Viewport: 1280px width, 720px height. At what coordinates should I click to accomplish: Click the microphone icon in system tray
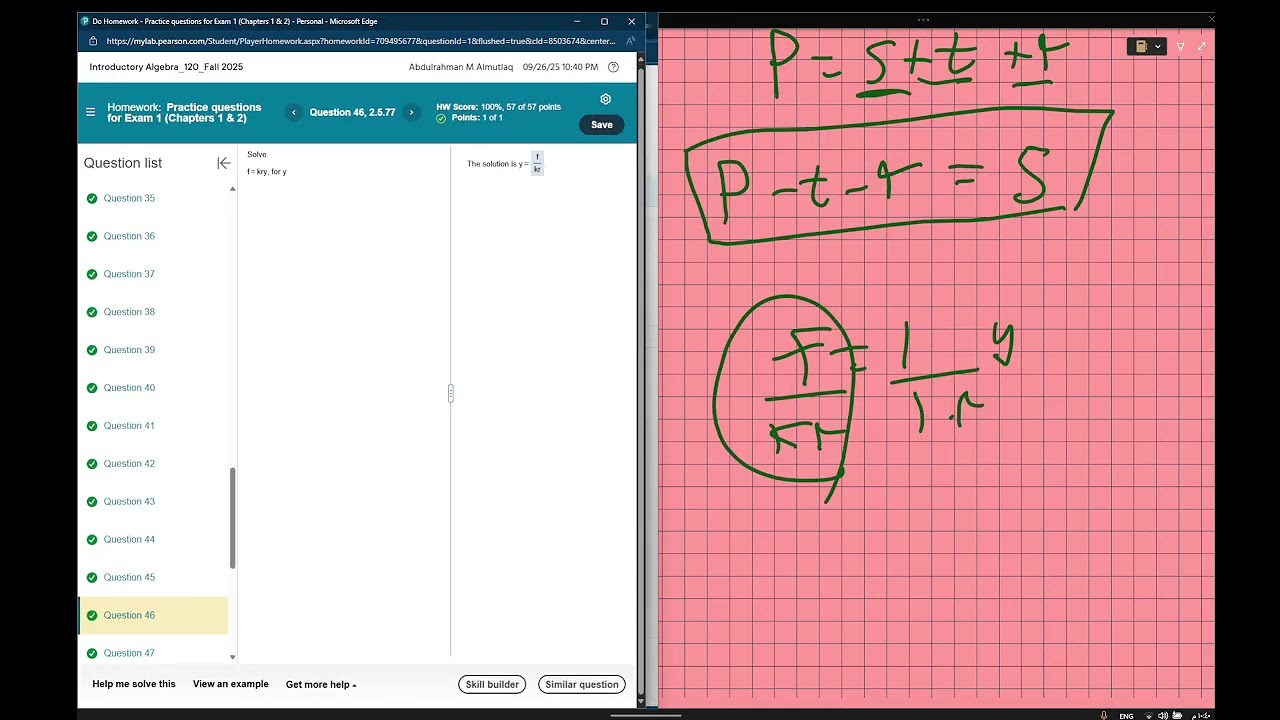tap(1104, 715)
